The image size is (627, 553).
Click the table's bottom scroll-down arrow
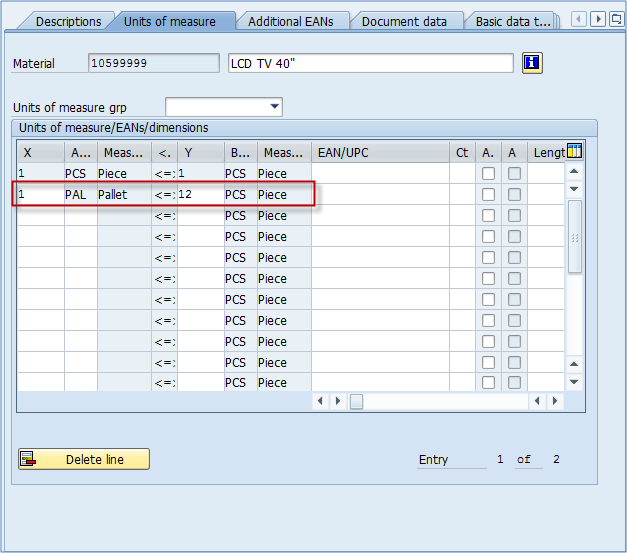tap(574, 381)
